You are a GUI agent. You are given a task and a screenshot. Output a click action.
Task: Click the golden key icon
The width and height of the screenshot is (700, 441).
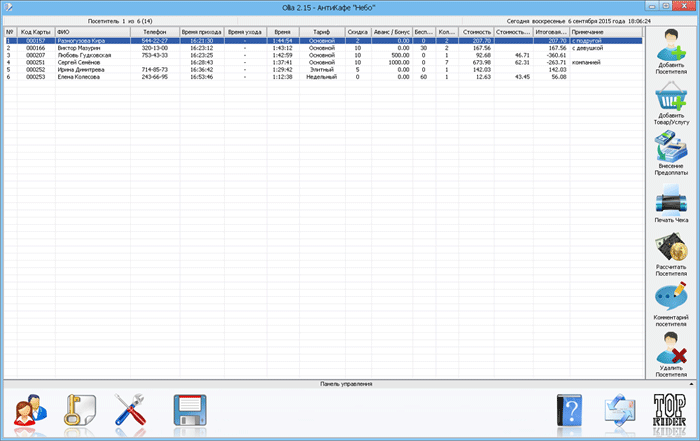[x=79, y=410]
